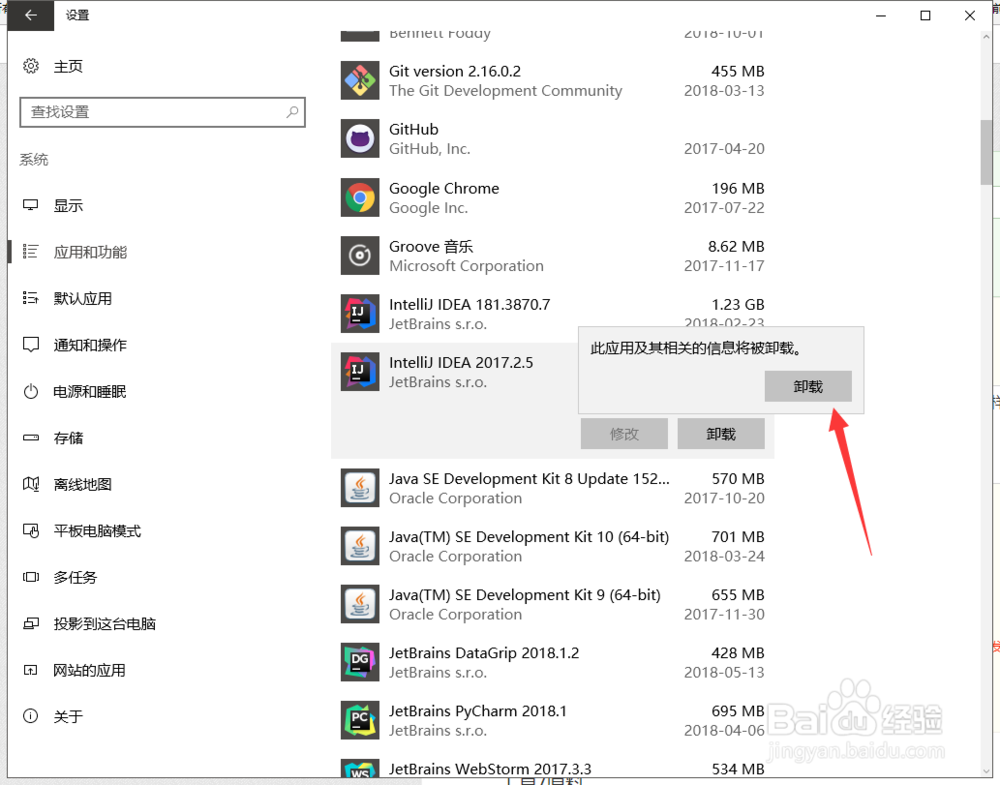
Task: Click the GitHub app icon
Action: [360, 138]
